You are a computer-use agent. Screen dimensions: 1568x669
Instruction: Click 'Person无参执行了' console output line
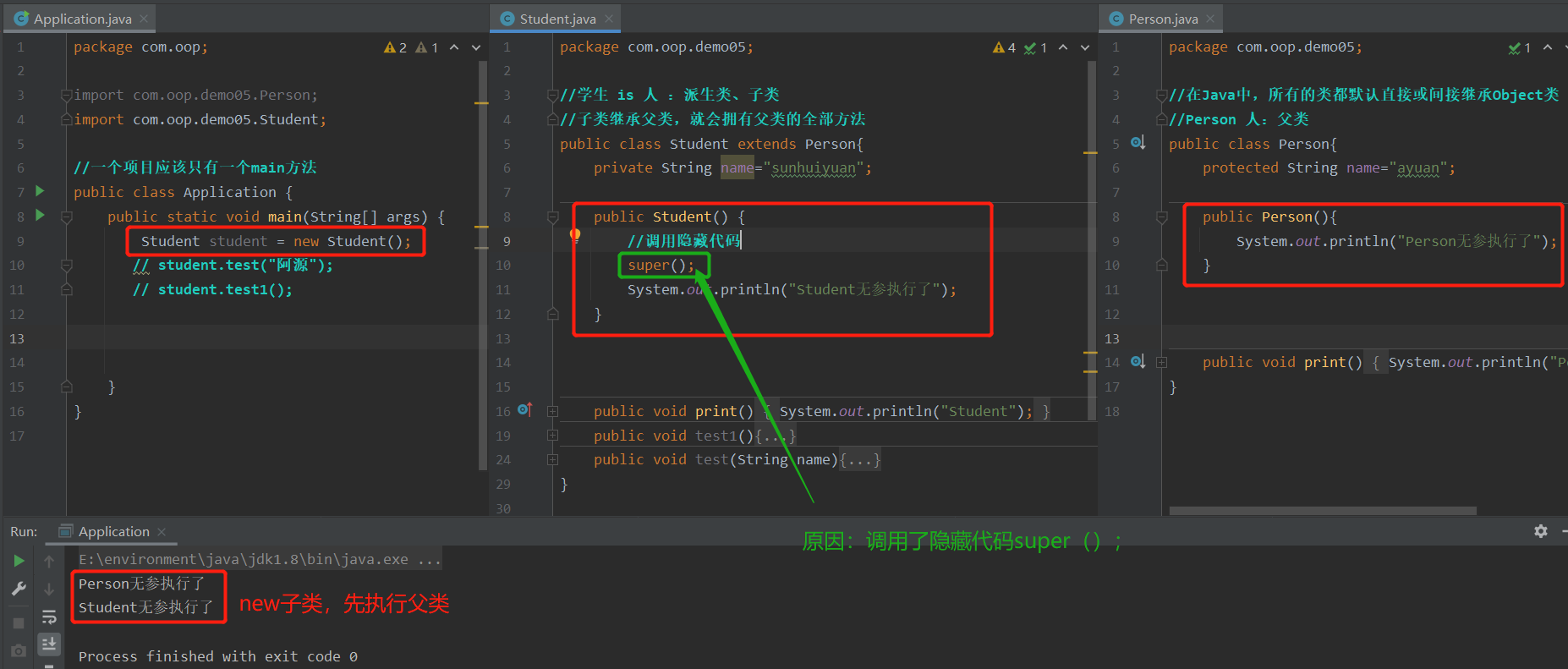tap(141, 584)
